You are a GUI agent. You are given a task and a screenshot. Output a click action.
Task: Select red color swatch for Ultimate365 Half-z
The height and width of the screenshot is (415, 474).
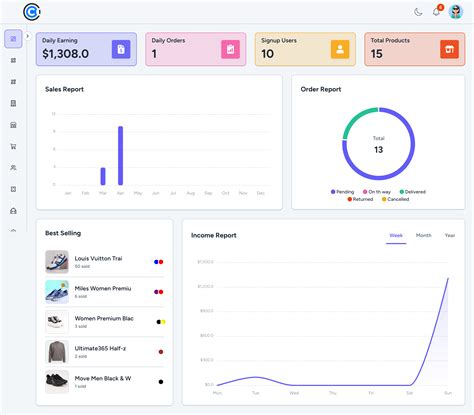161,352
